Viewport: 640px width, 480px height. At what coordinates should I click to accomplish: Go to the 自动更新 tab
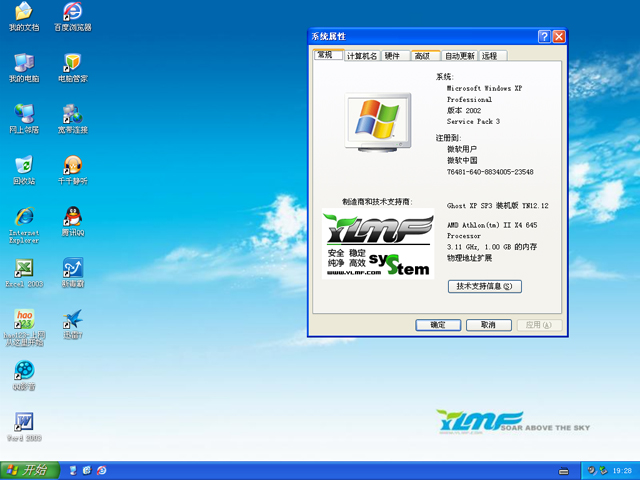(460, 56)
